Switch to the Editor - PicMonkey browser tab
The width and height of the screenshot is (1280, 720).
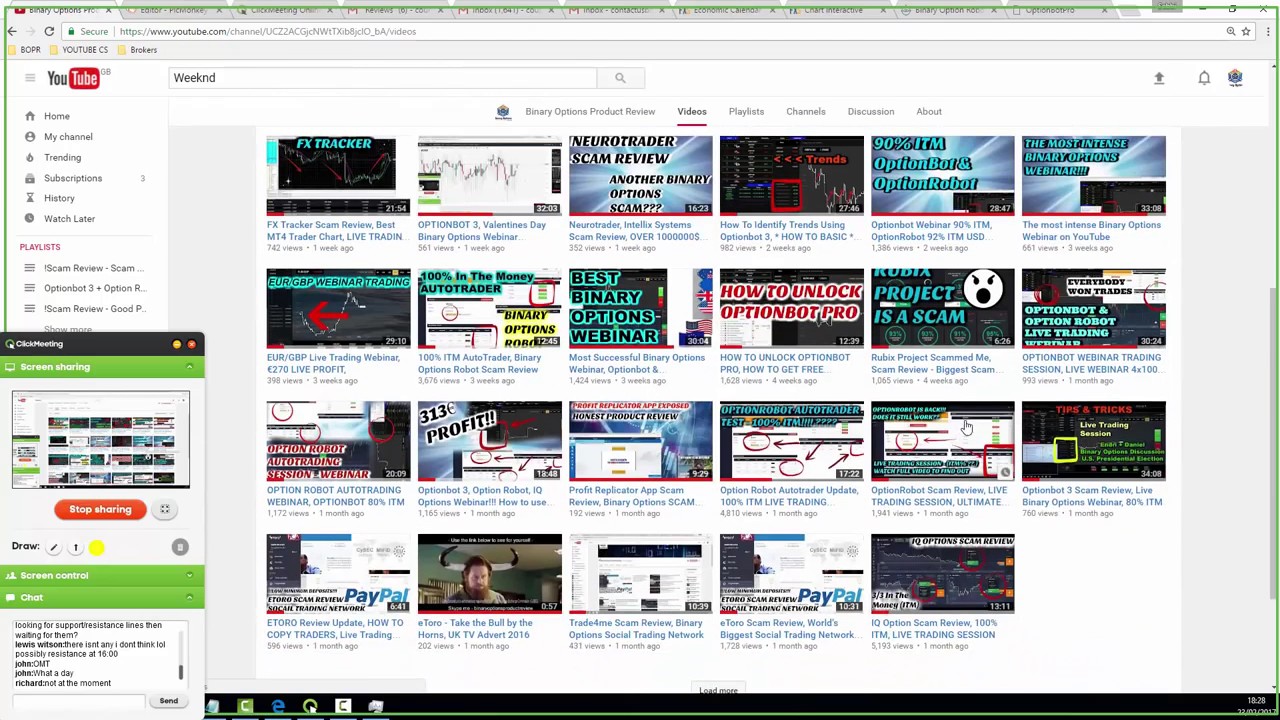click(x=172, y=10)
